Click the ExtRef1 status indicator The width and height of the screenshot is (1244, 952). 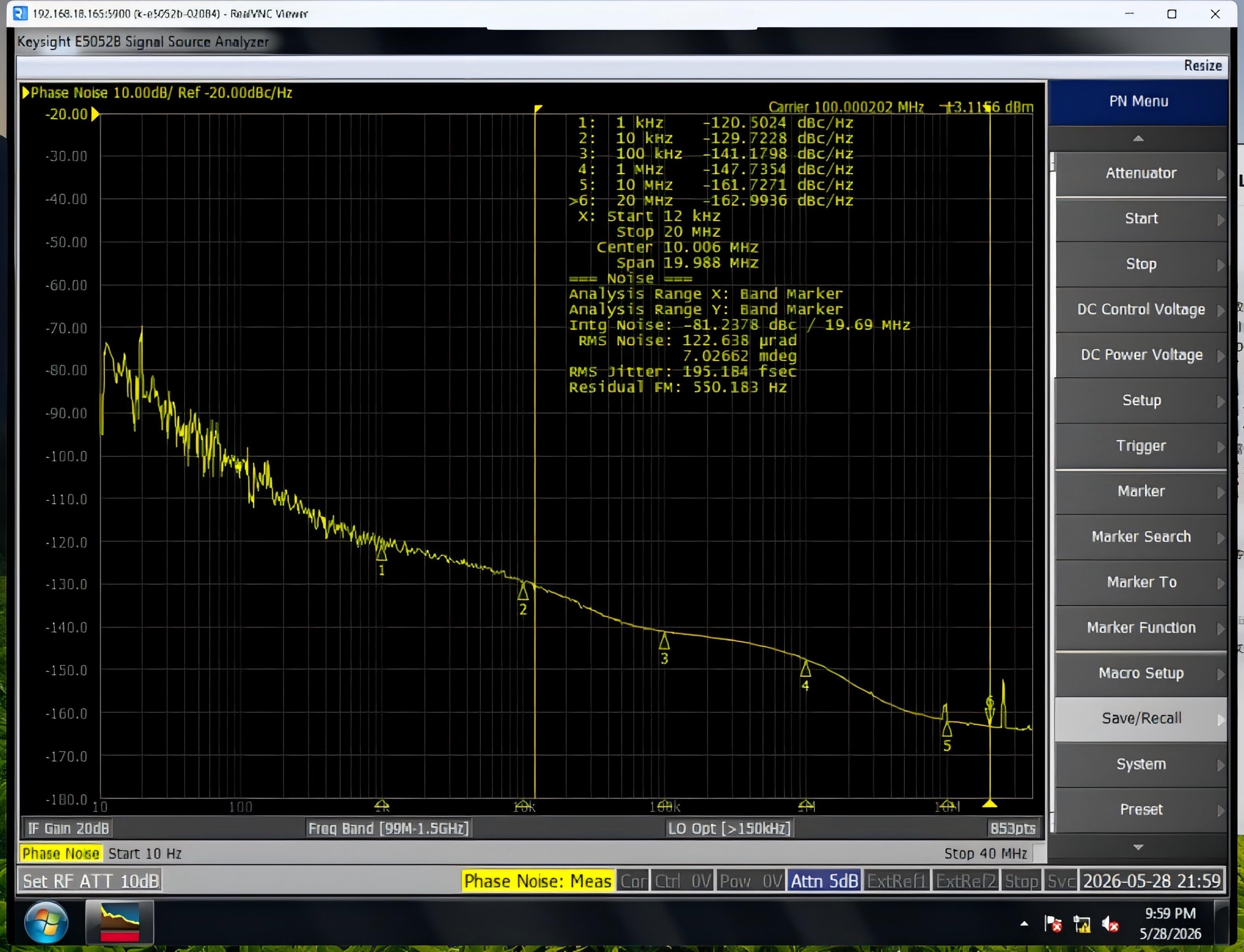(897, 881)
